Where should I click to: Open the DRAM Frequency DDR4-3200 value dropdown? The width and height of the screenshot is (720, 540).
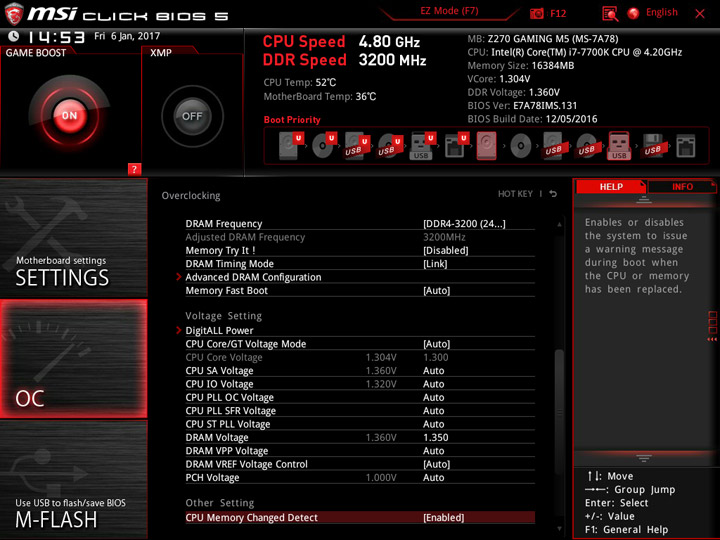(x=464, y=224)
